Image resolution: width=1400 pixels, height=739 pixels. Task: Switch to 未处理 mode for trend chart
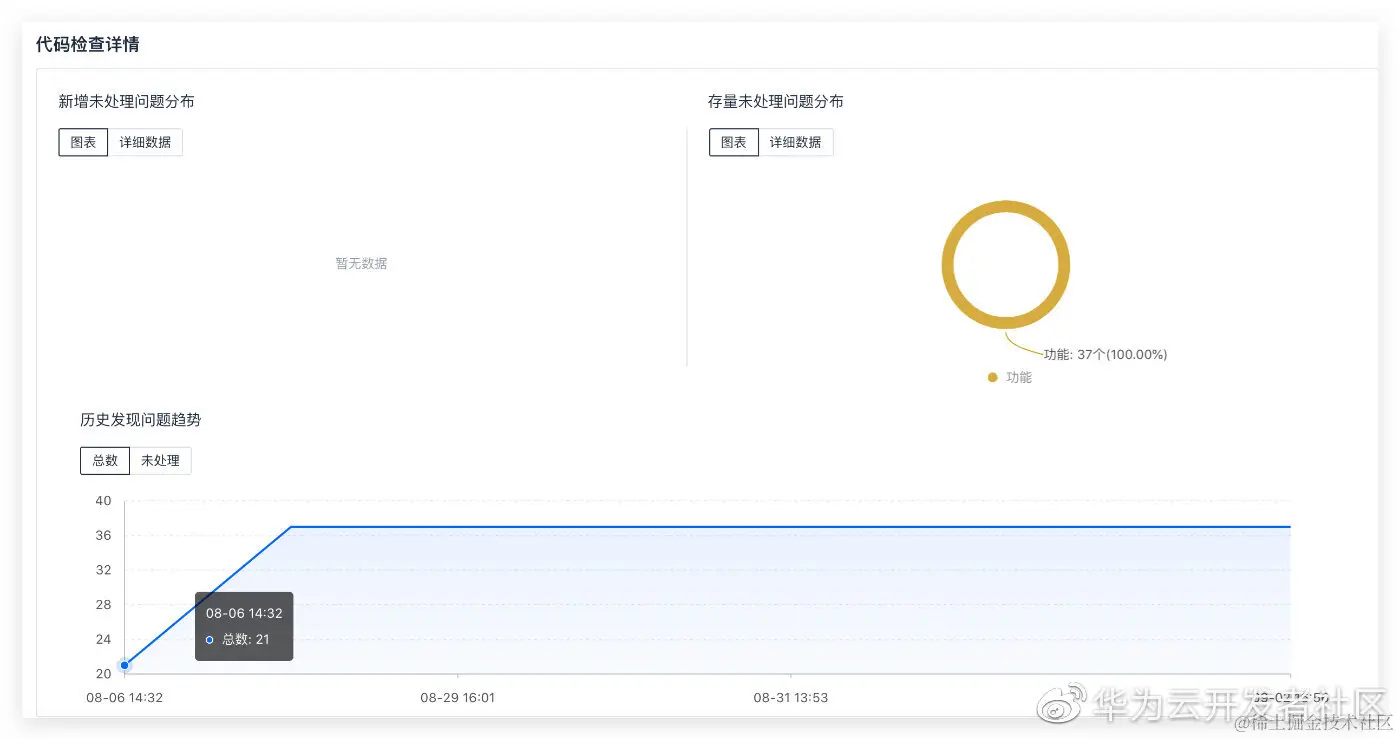[x=161, y=460]
